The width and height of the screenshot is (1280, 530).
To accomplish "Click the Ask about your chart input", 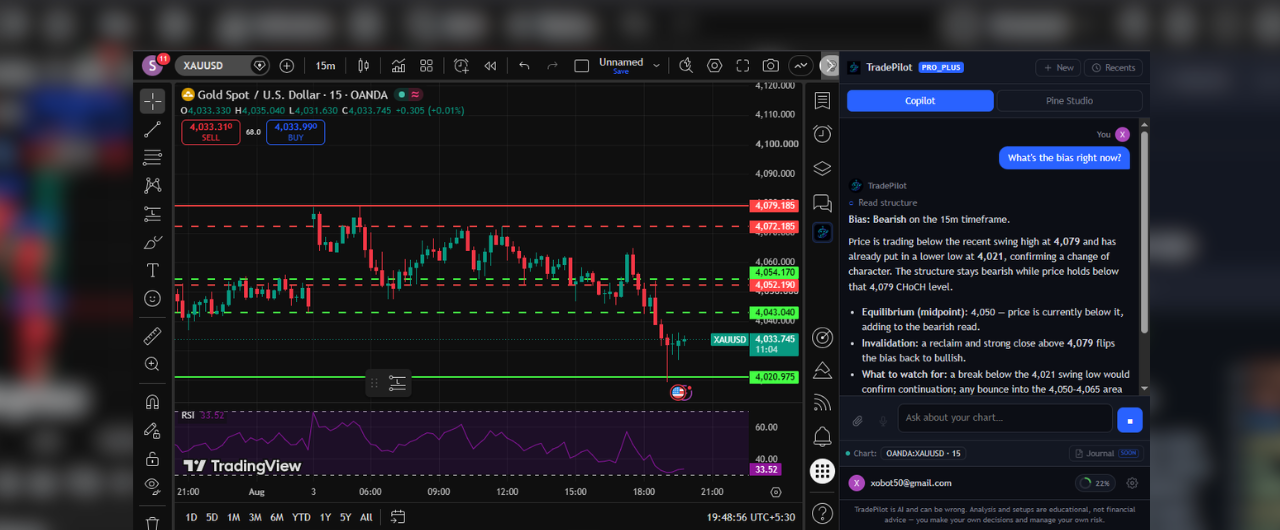I will pos(1004,418).
